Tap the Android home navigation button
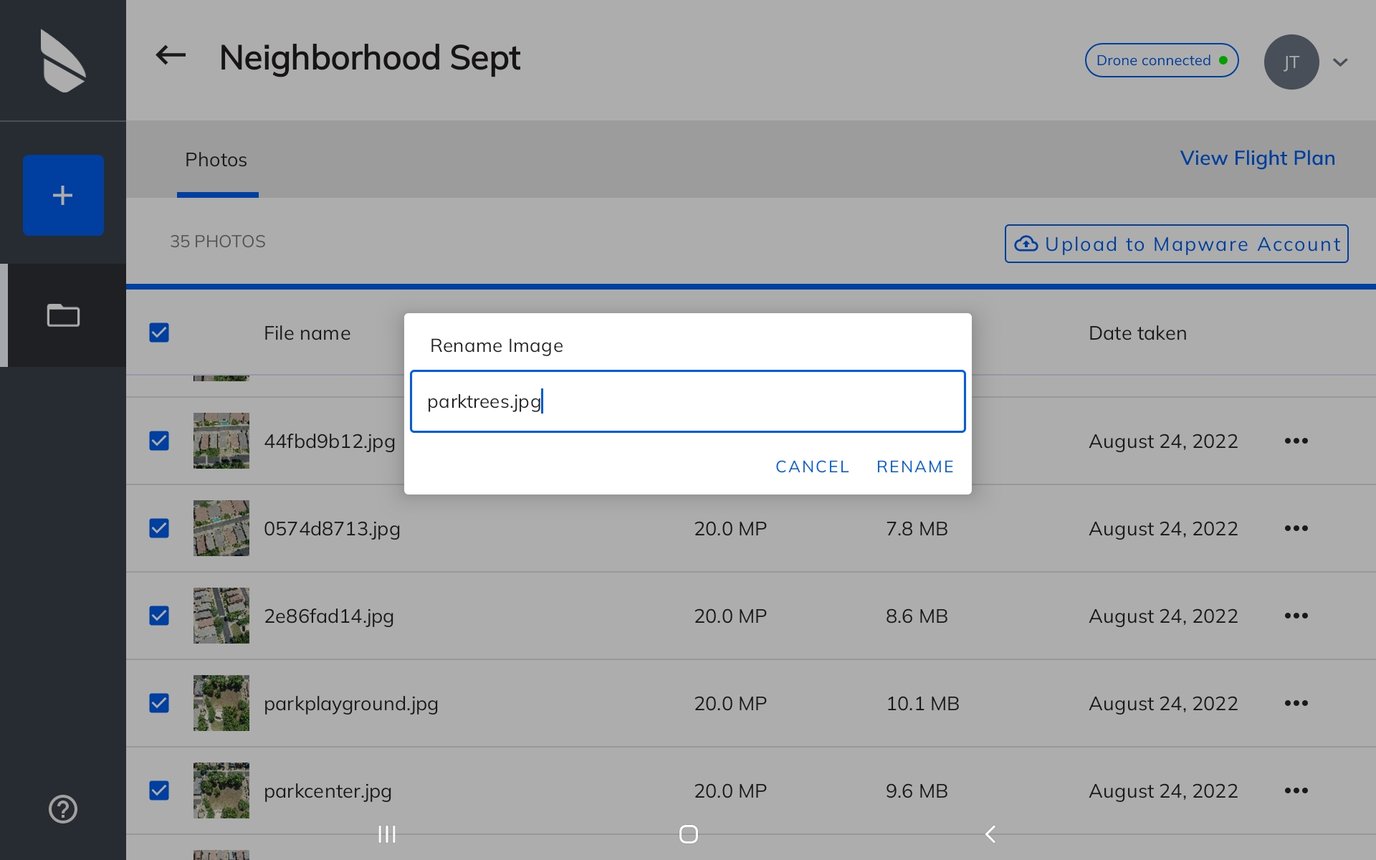 point(688,834)
